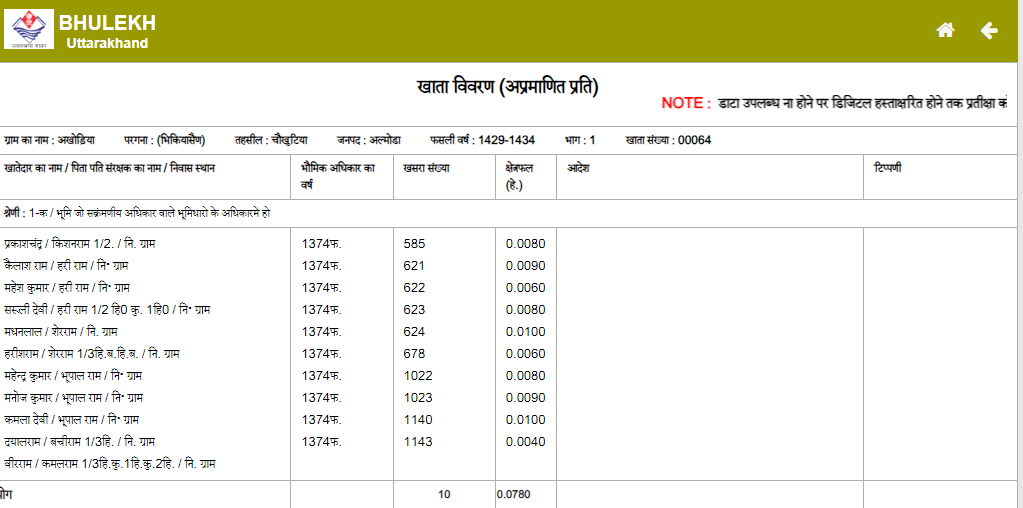
Task: Select the बीरराम / कमलराम row
Action: (x=110, y=464)
